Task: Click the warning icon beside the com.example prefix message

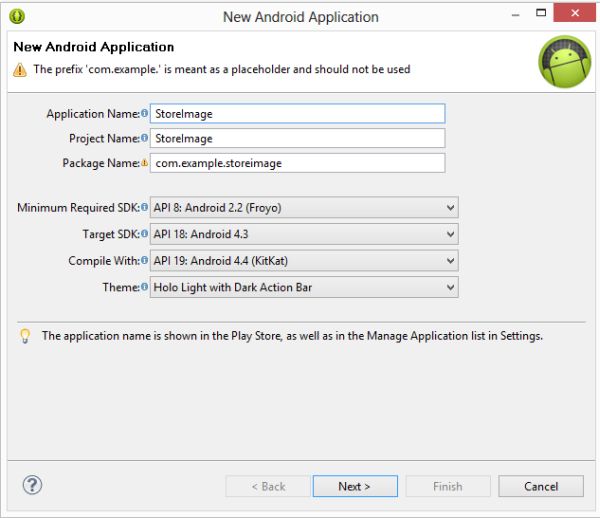Action: point(20,70)
